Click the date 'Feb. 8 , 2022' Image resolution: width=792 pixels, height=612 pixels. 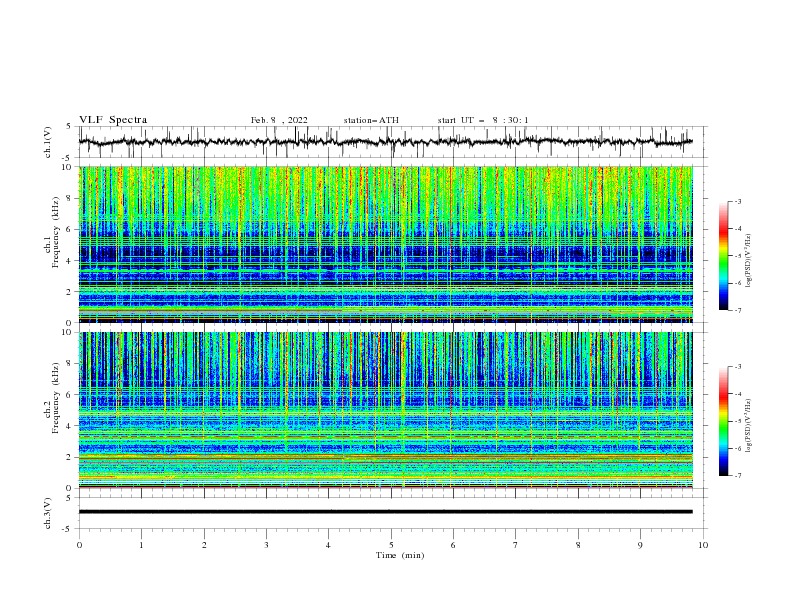click(x=279, y=120)
